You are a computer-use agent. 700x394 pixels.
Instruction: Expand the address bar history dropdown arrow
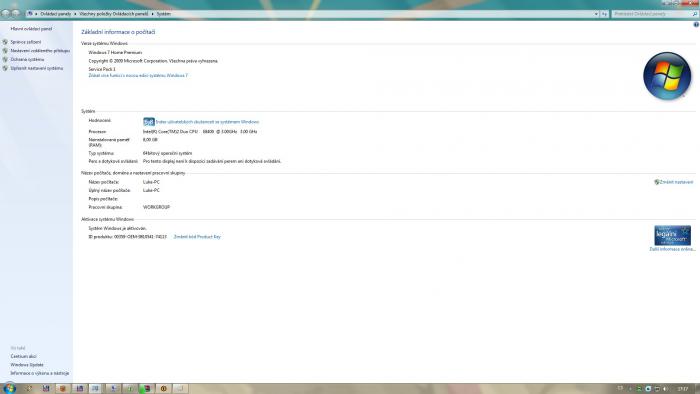click(596, 14)
